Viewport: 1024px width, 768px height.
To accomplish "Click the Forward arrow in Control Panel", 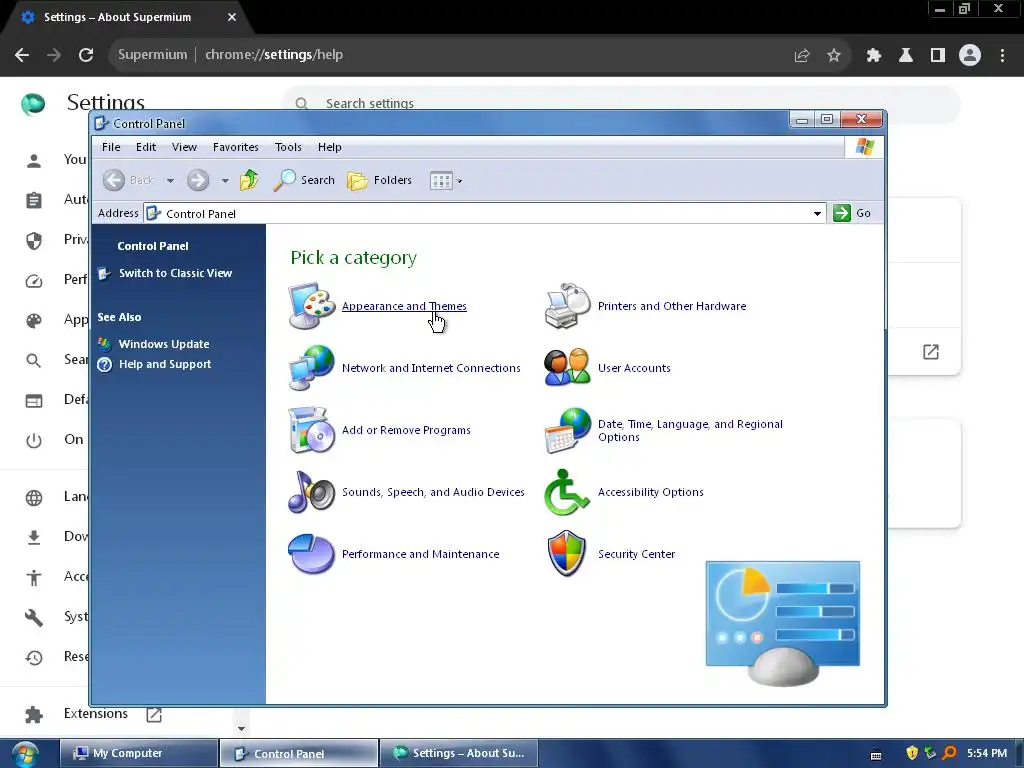I will [x=198, y=180].
